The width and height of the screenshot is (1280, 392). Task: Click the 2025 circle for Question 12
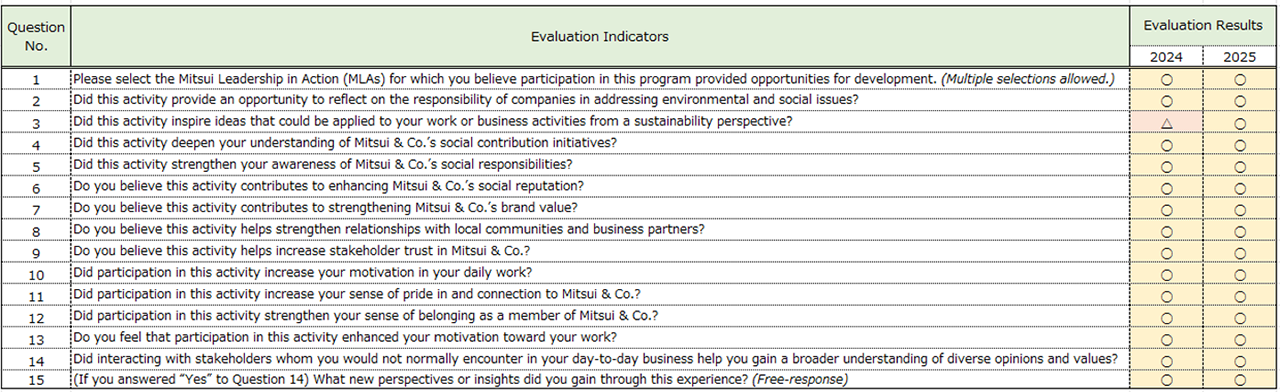(x=1240, y=315)
